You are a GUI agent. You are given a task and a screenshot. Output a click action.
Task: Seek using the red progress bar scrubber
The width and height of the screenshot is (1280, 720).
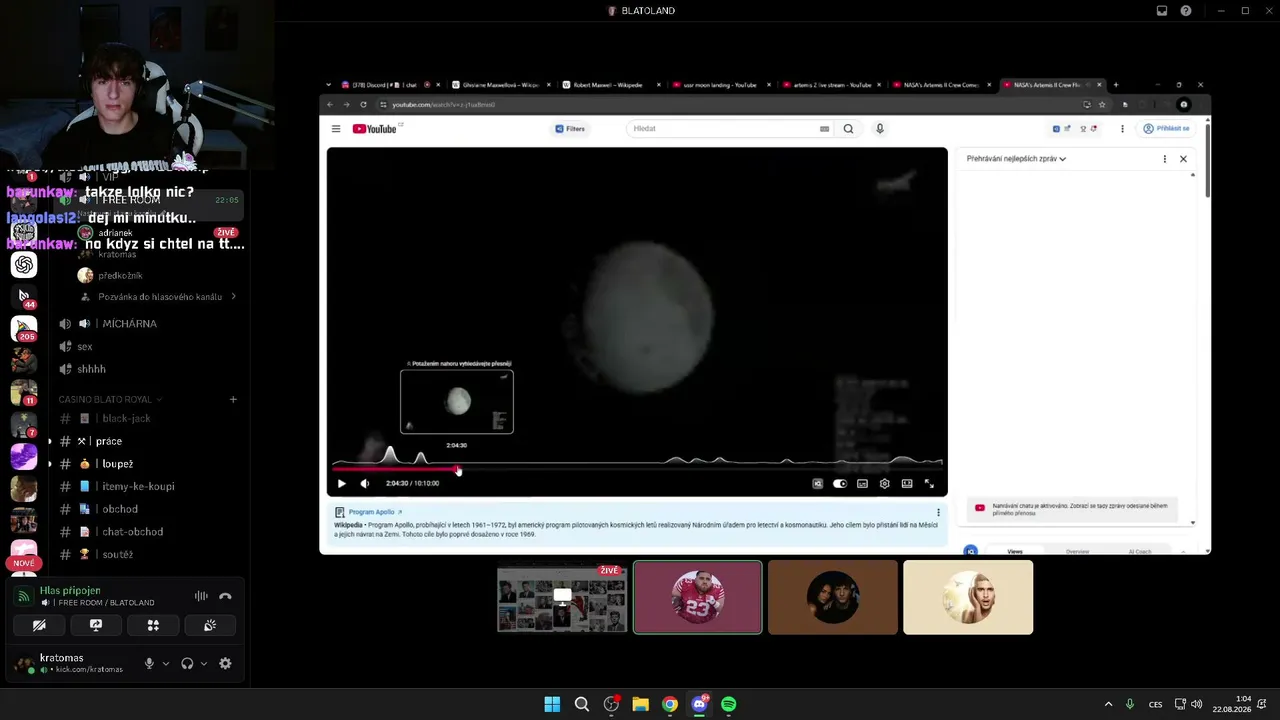tap(458, 468)
